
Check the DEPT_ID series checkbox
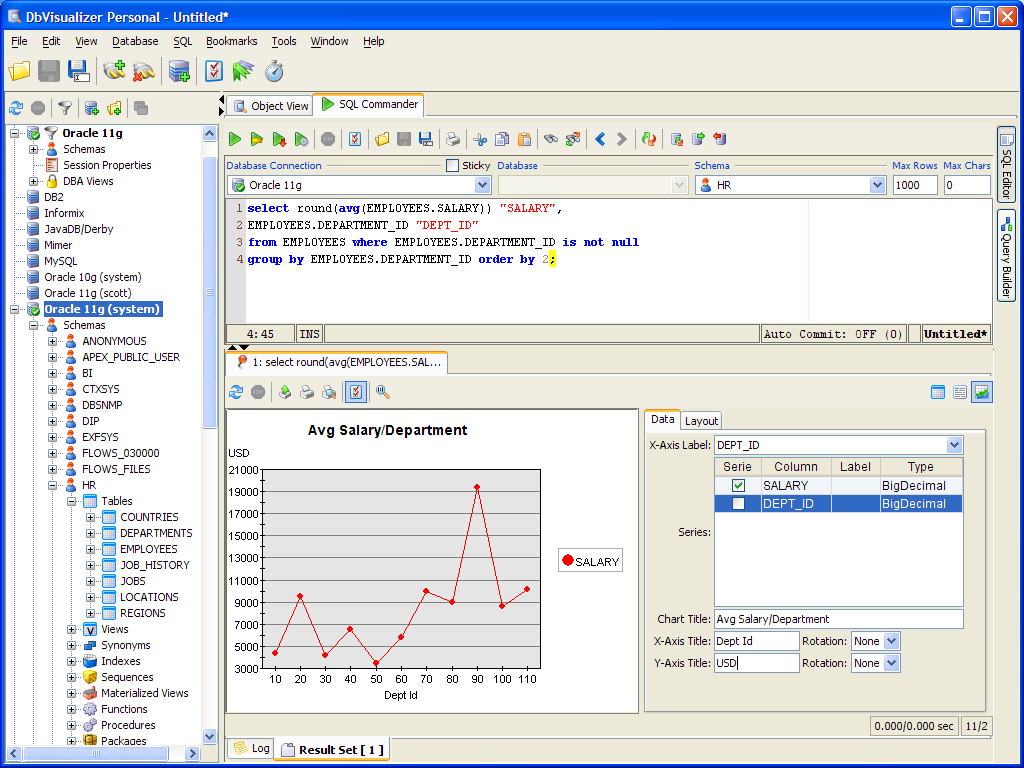click(x=738, y=504)
